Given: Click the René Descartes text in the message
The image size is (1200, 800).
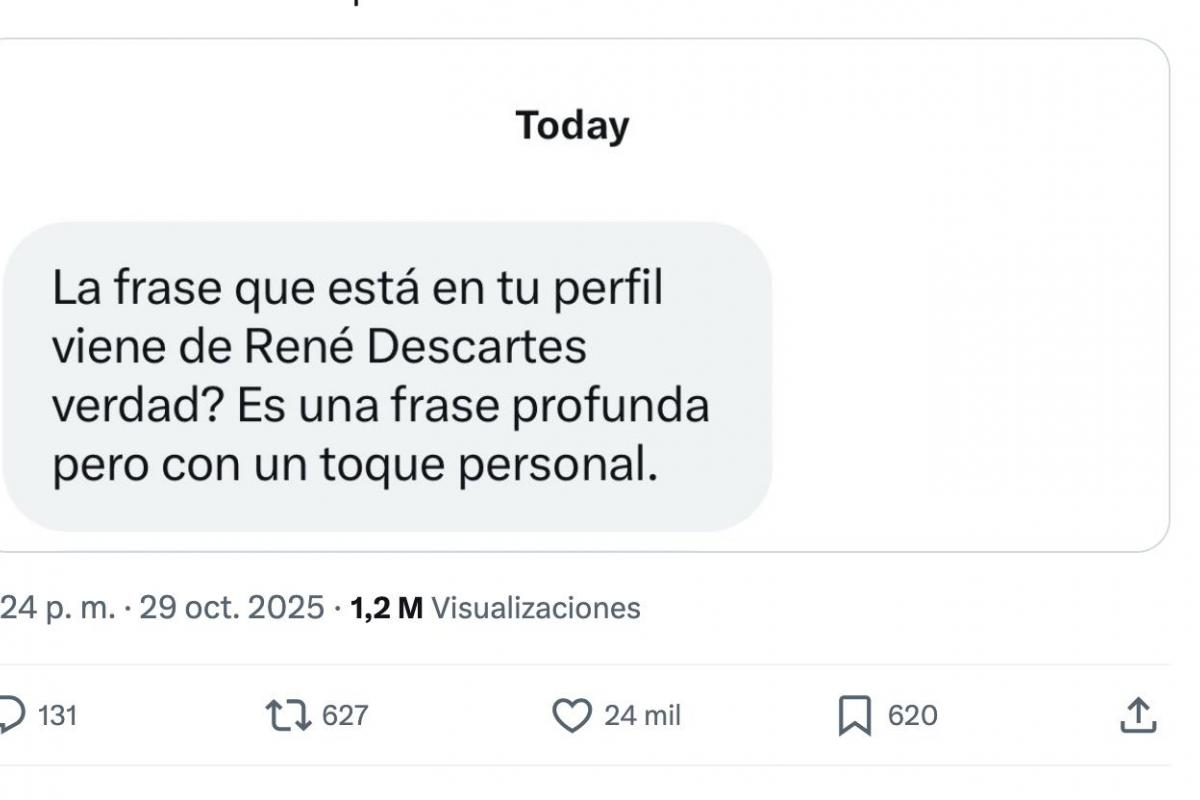Looking at the screenshot, I should (415, 348).
